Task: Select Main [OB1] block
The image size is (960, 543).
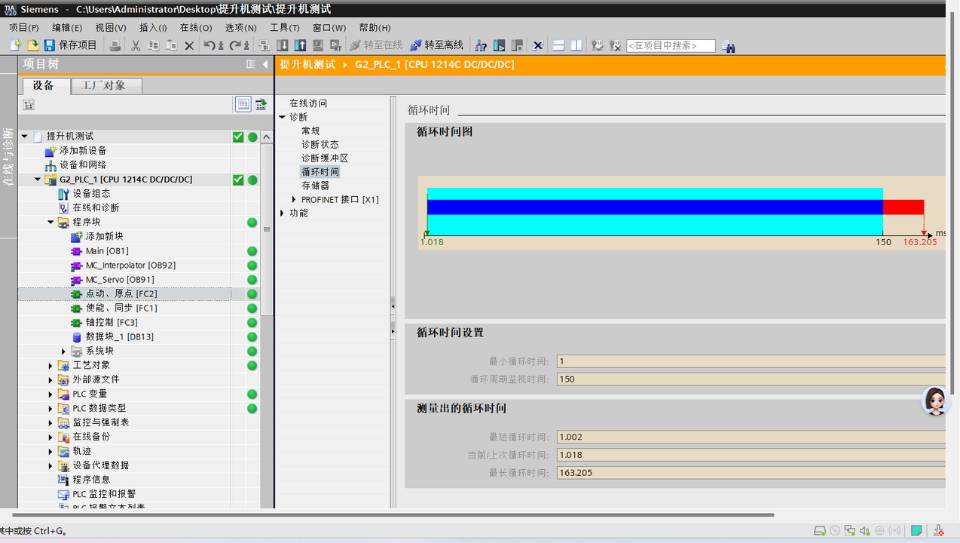Action: [107, 251]
